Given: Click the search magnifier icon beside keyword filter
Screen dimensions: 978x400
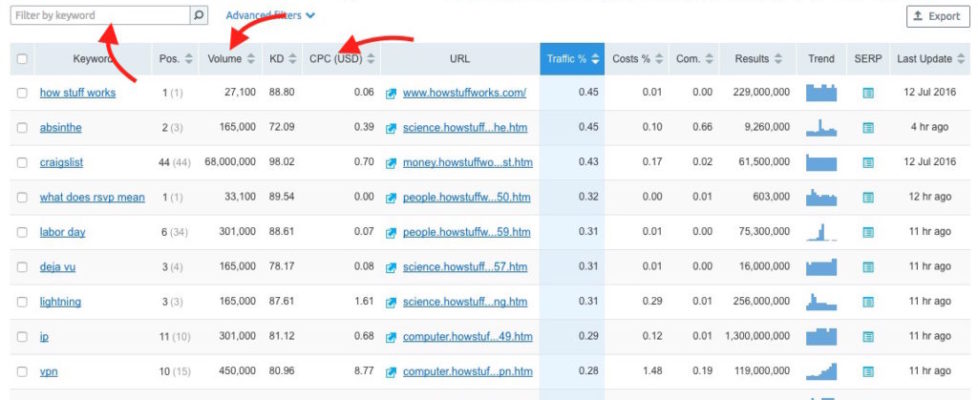Looking at the screenshot, I should tap(199, 16).
